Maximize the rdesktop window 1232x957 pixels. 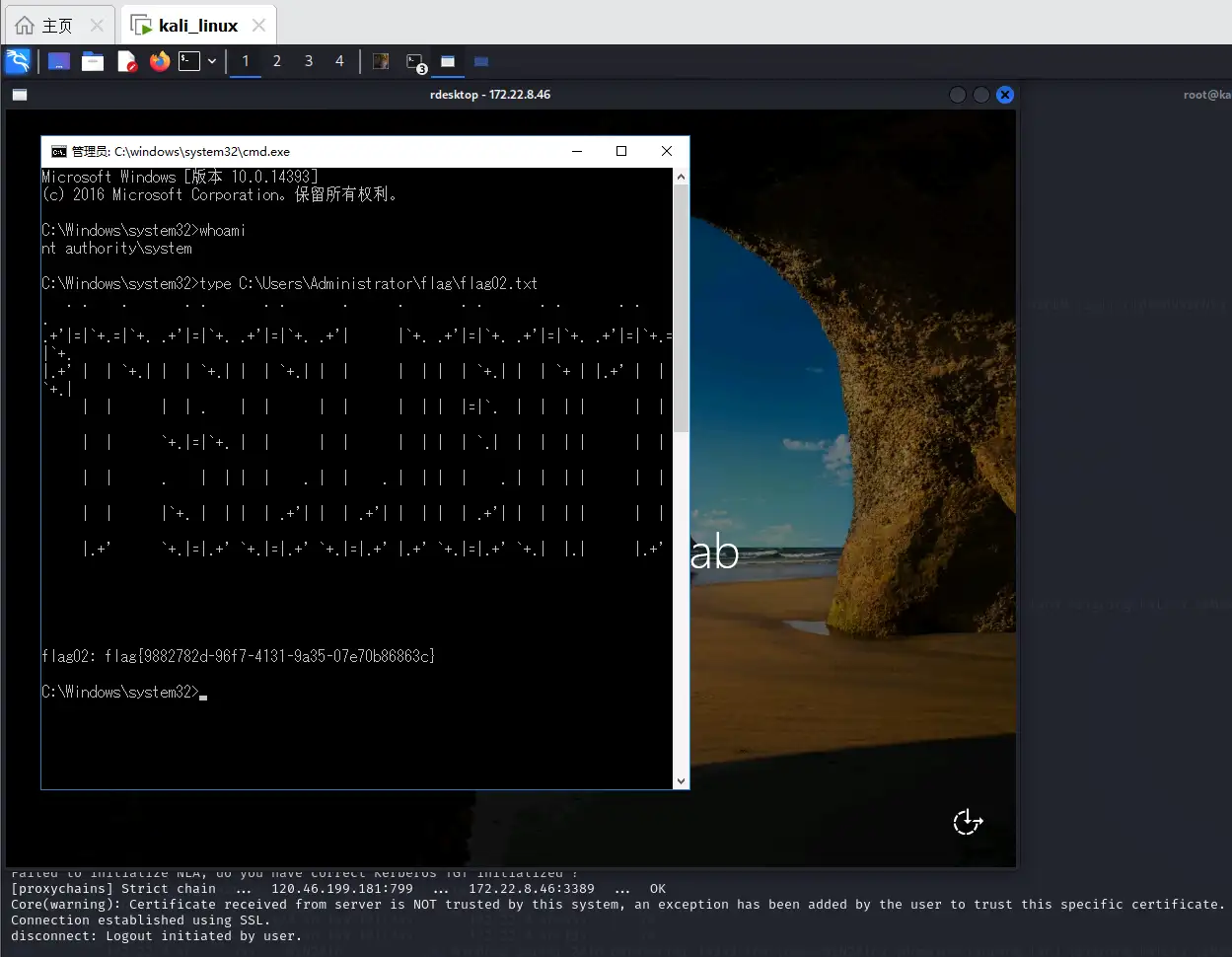click(980, 95)
